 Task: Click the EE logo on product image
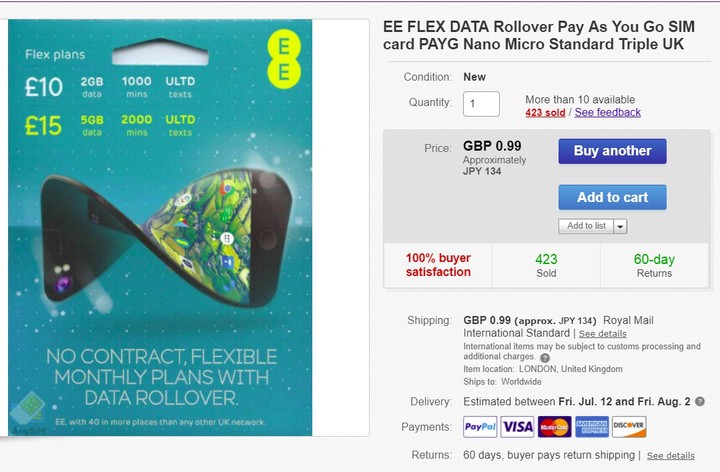pos(283,59)
